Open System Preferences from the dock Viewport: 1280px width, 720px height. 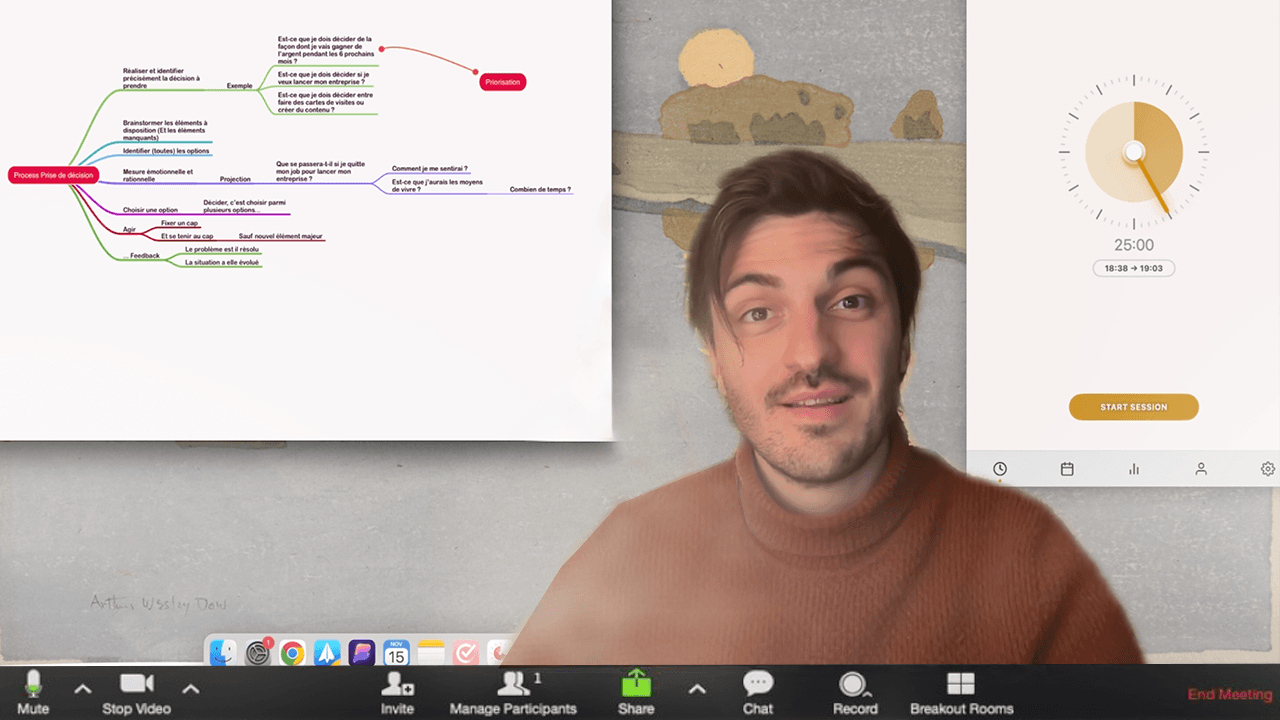coord(258,653)
